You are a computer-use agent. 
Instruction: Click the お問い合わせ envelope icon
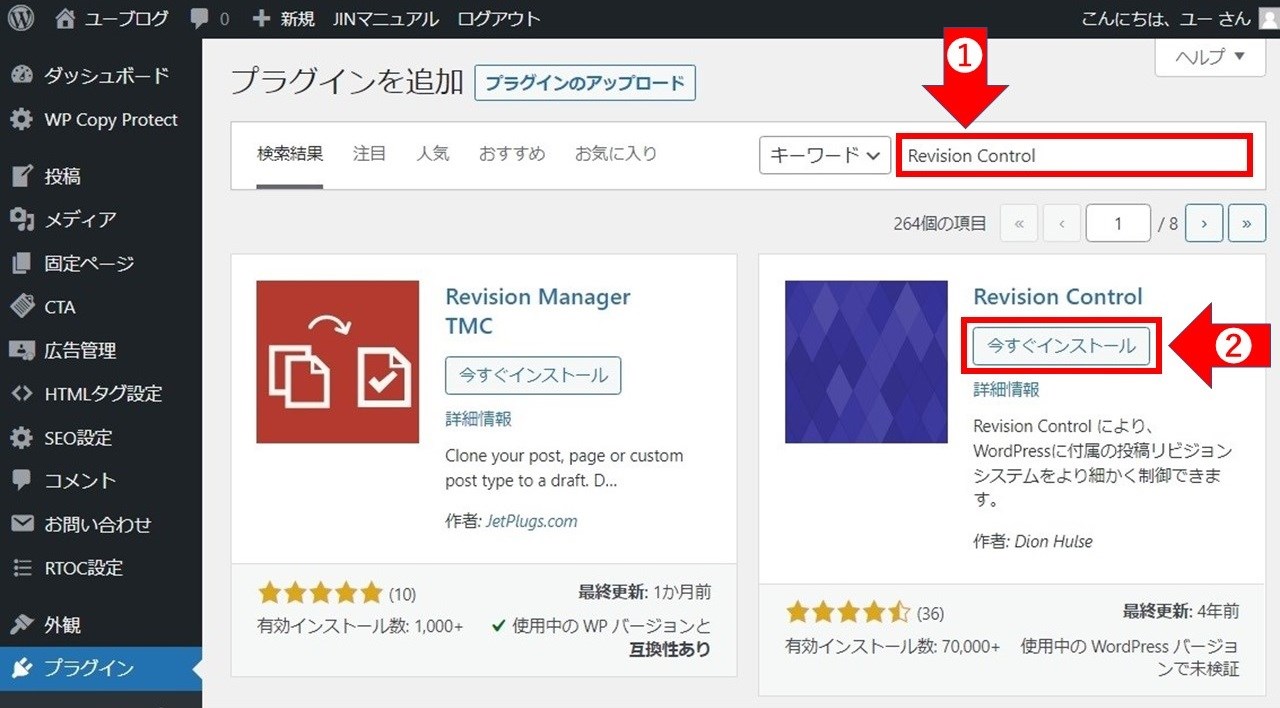[x=21, y=525]
